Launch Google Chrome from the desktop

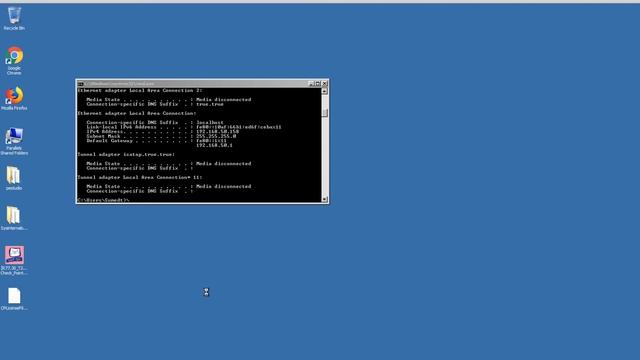click(14, 60)
